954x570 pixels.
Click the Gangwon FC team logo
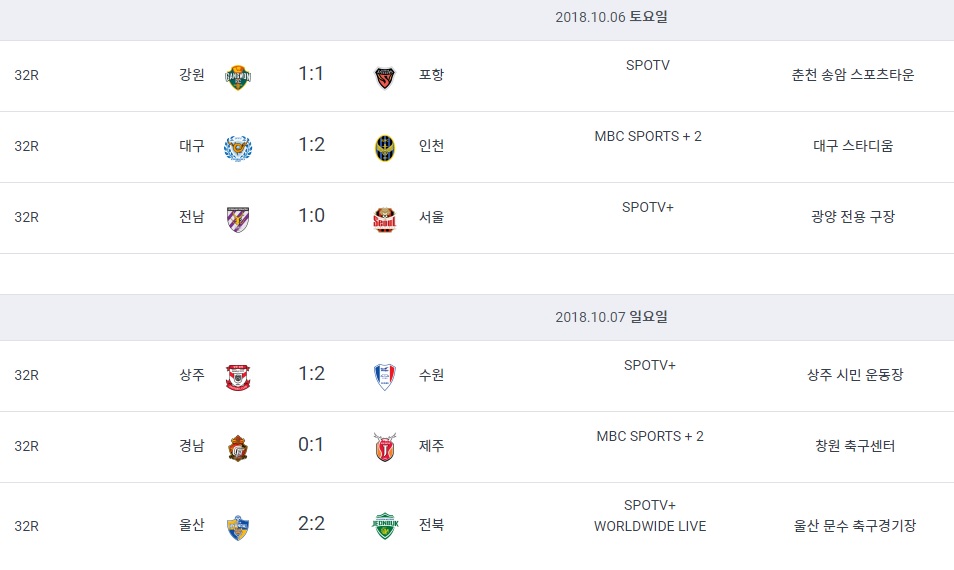[238, 77]
